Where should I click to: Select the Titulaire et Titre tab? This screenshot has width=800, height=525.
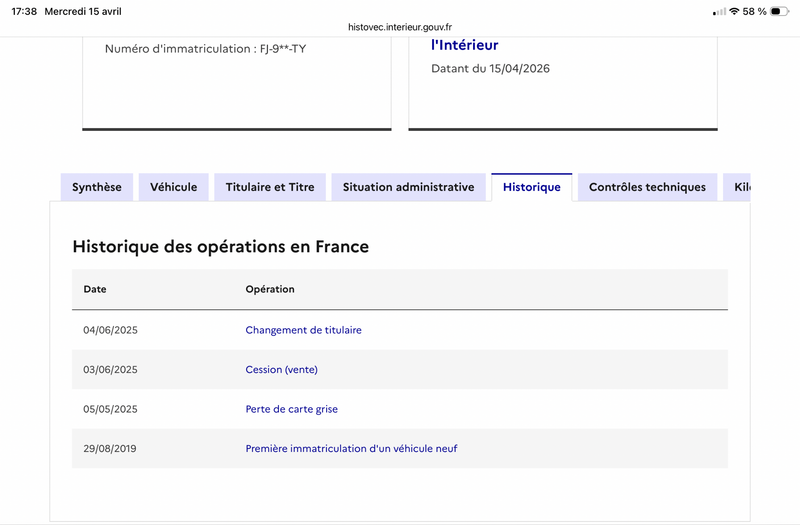(270, 187)
